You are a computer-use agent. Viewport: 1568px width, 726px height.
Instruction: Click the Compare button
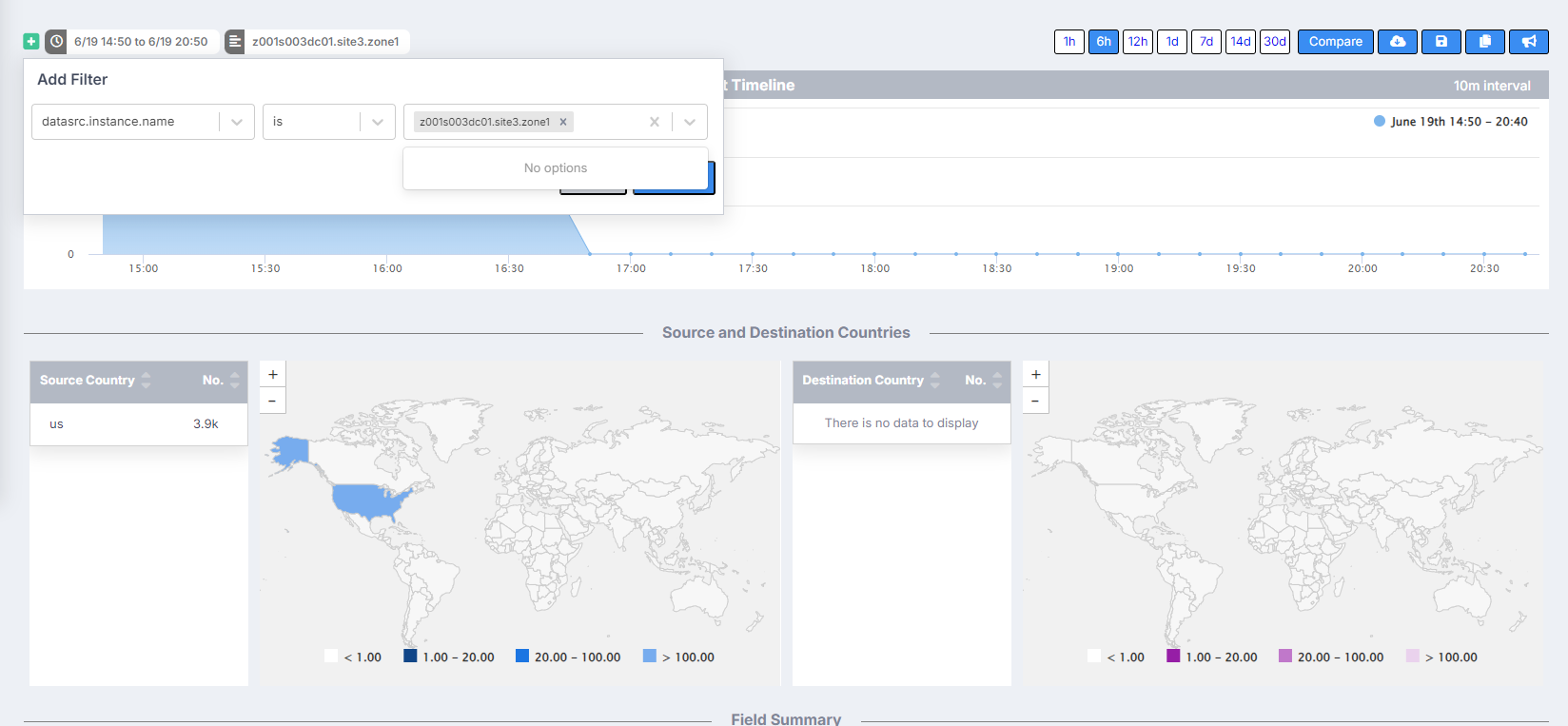click(x=1336, y=42)
